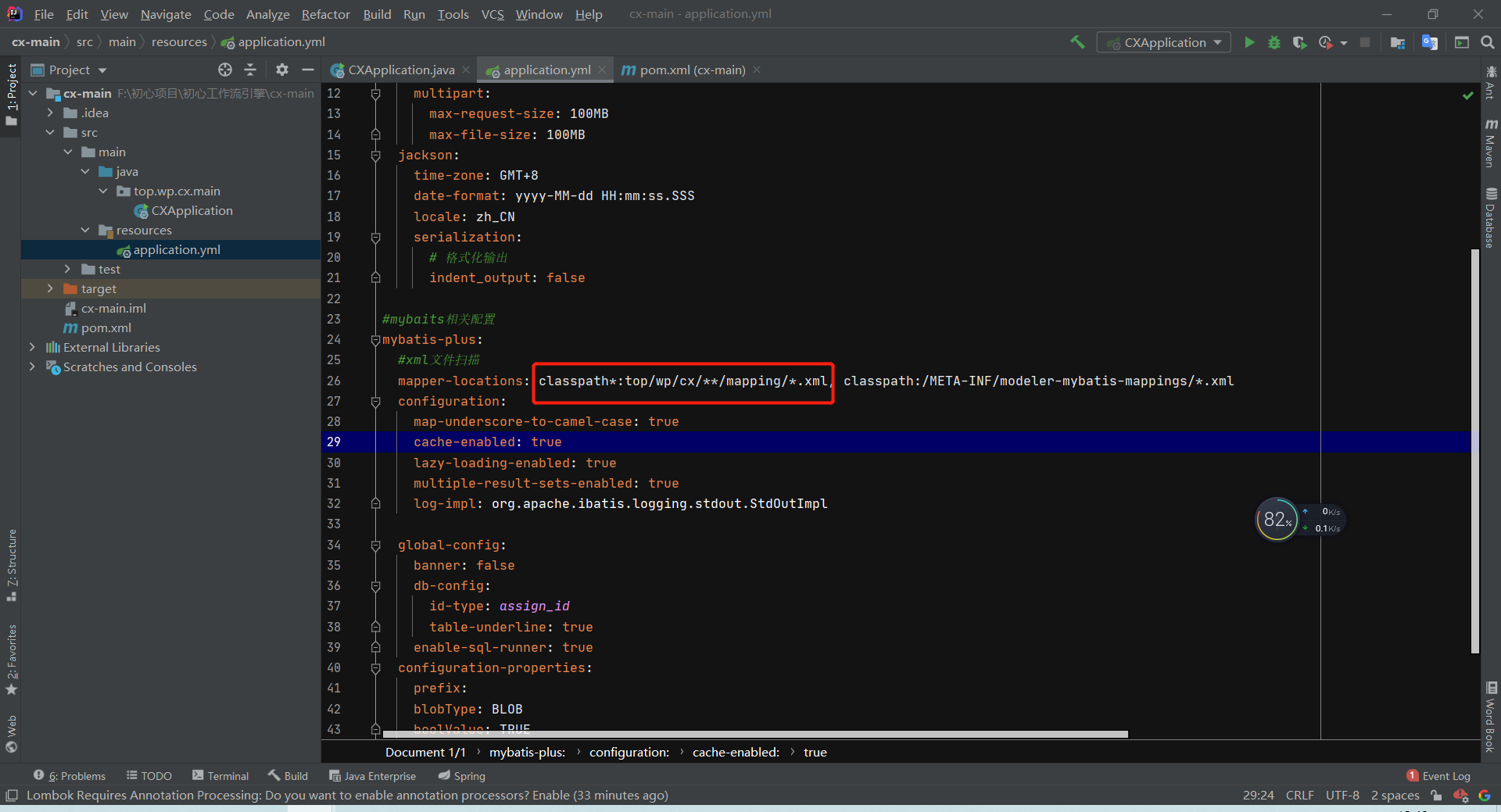
Task: Open the Terminal tool window
Action: (x=220, y=775)
